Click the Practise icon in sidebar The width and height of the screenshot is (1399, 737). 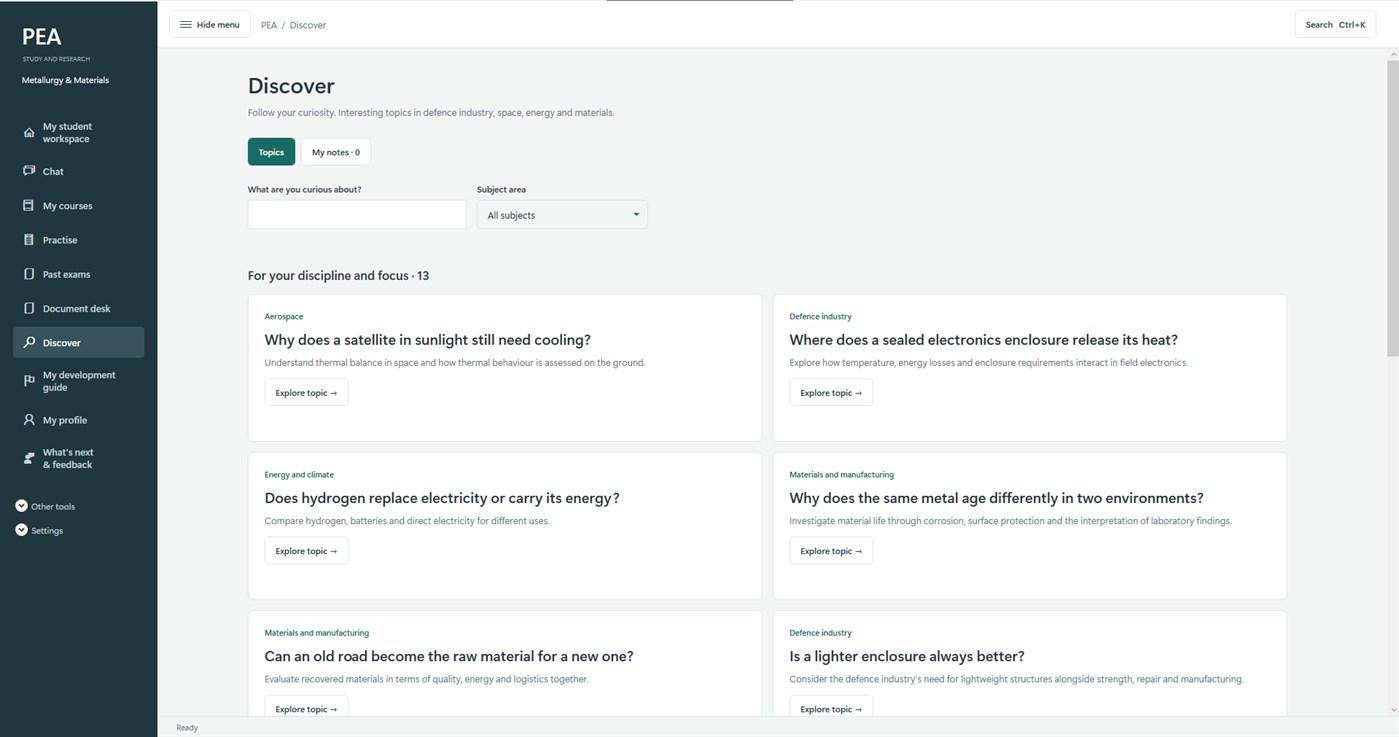click(29, 240)
